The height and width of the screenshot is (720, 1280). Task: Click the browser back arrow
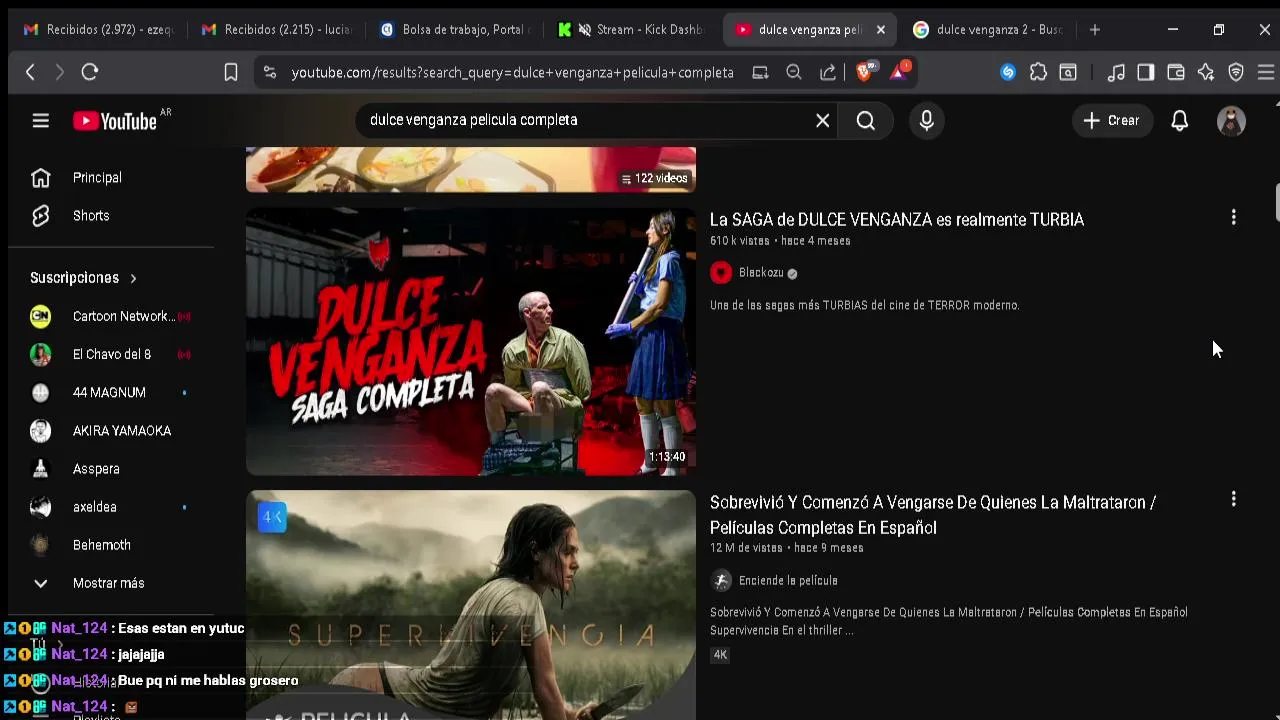30,72
